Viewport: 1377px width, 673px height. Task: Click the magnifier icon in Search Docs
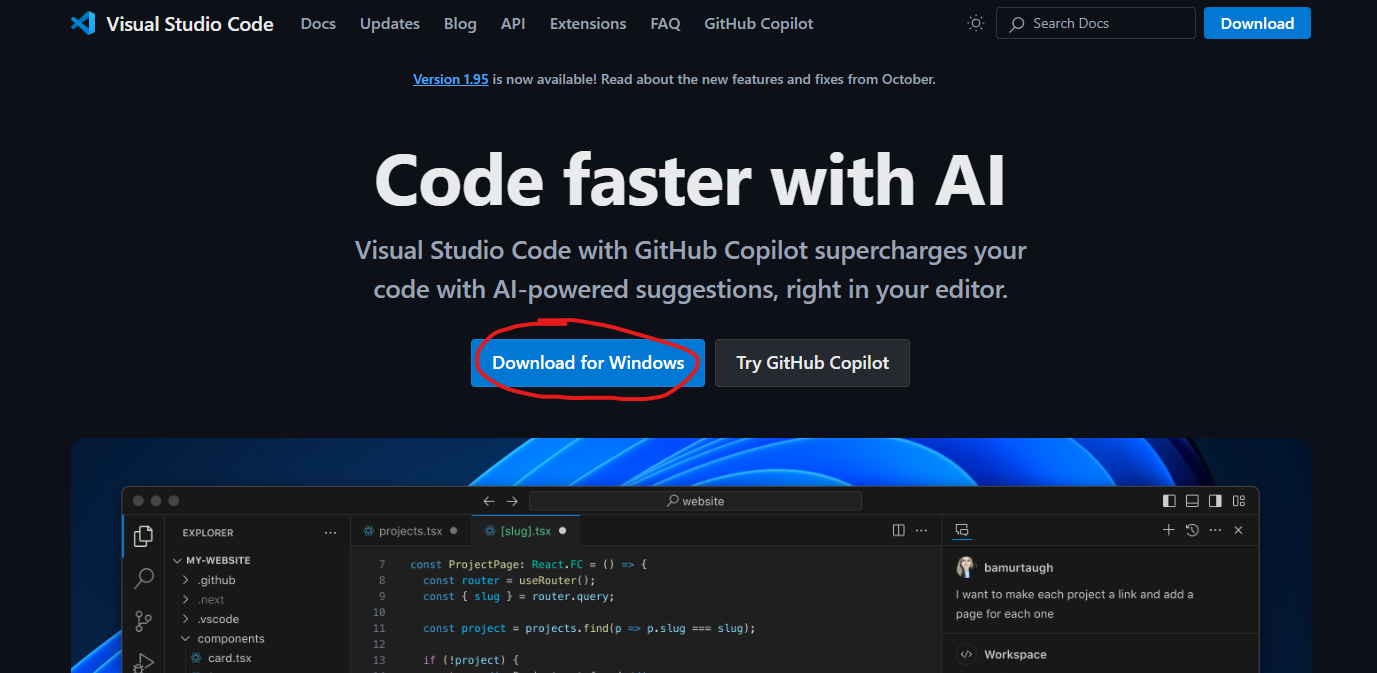[x=1017, y=23]
